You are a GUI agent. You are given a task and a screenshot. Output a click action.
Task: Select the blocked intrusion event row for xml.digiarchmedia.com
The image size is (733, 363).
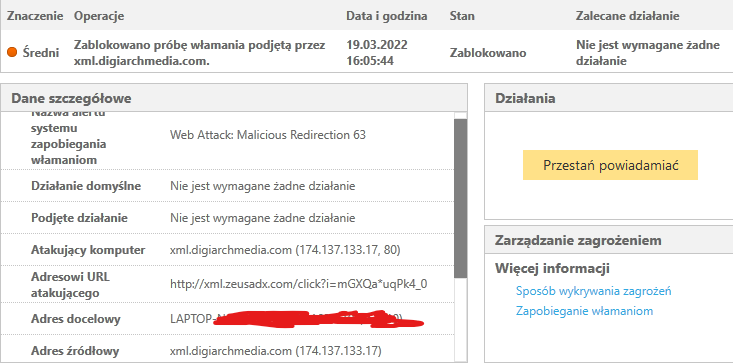click(366, 52)
